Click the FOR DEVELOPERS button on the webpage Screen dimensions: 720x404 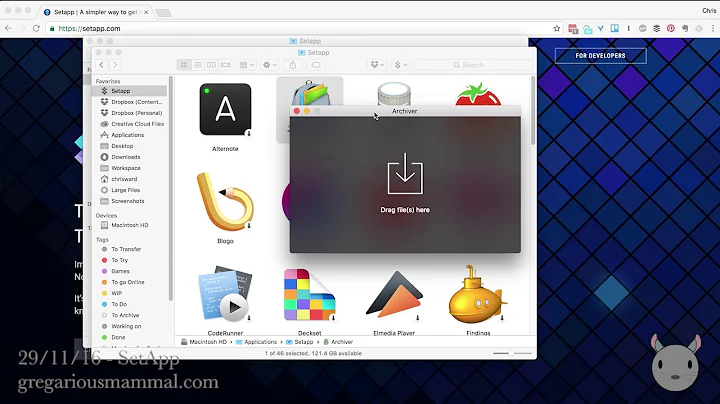tap(600, 56)
